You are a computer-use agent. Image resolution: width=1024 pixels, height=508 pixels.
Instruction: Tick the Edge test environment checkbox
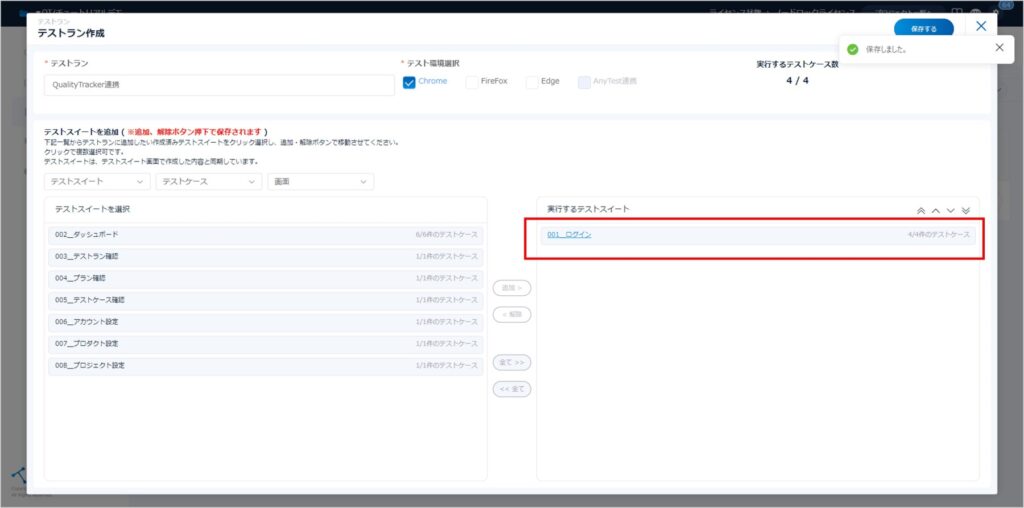point(532,82)
